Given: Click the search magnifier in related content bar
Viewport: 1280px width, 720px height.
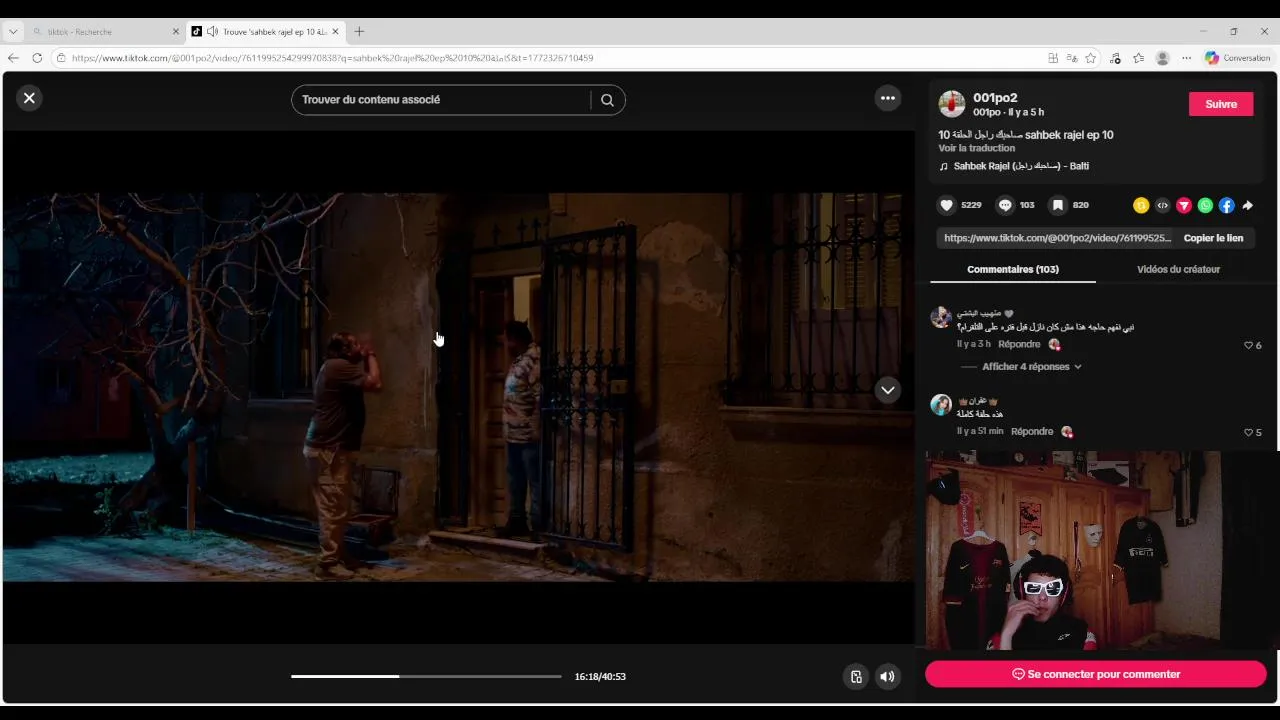Looking at the screenshot, I should [x=607, y=100].
